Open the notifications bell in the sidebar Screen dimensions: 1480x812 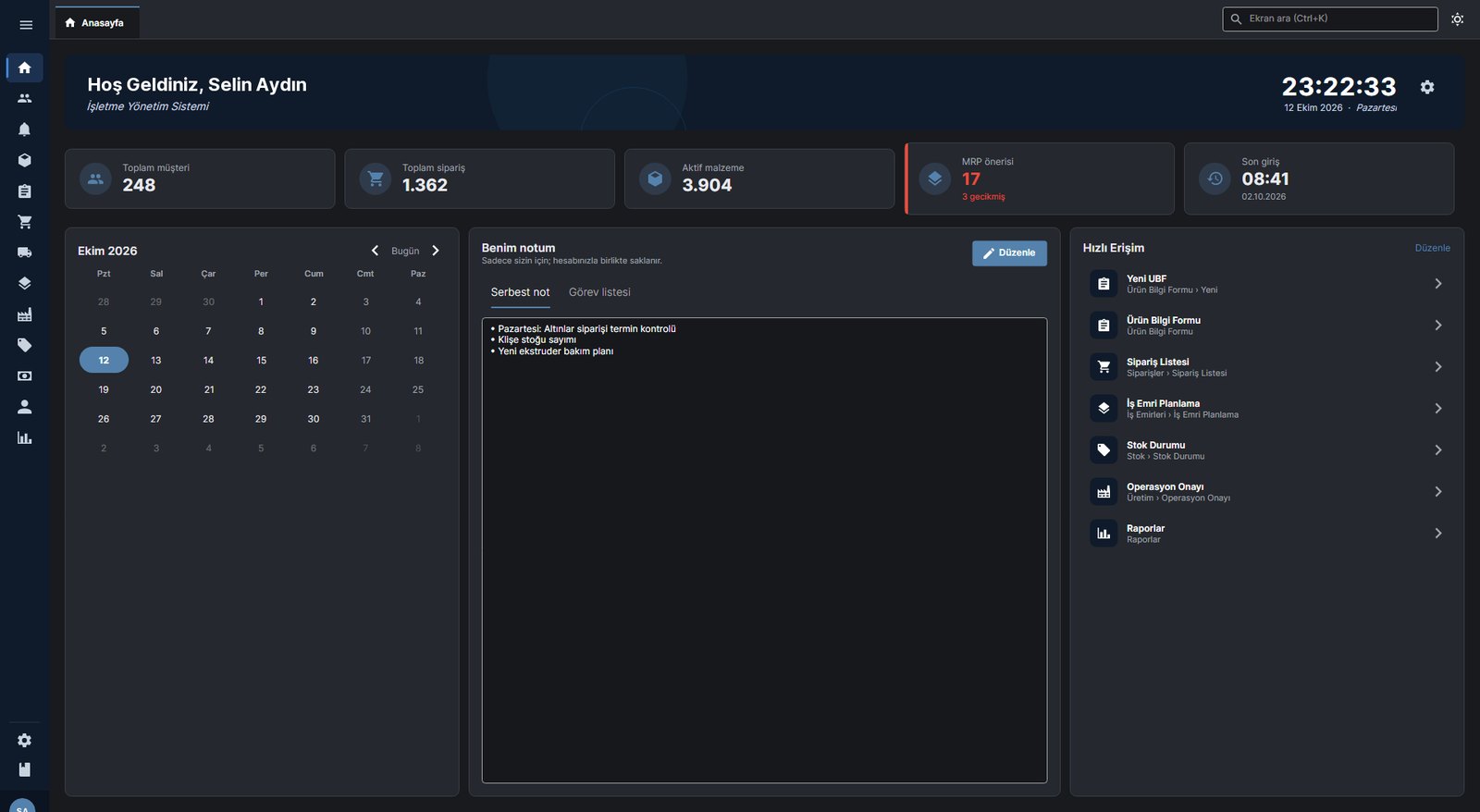tap(25, 129)
